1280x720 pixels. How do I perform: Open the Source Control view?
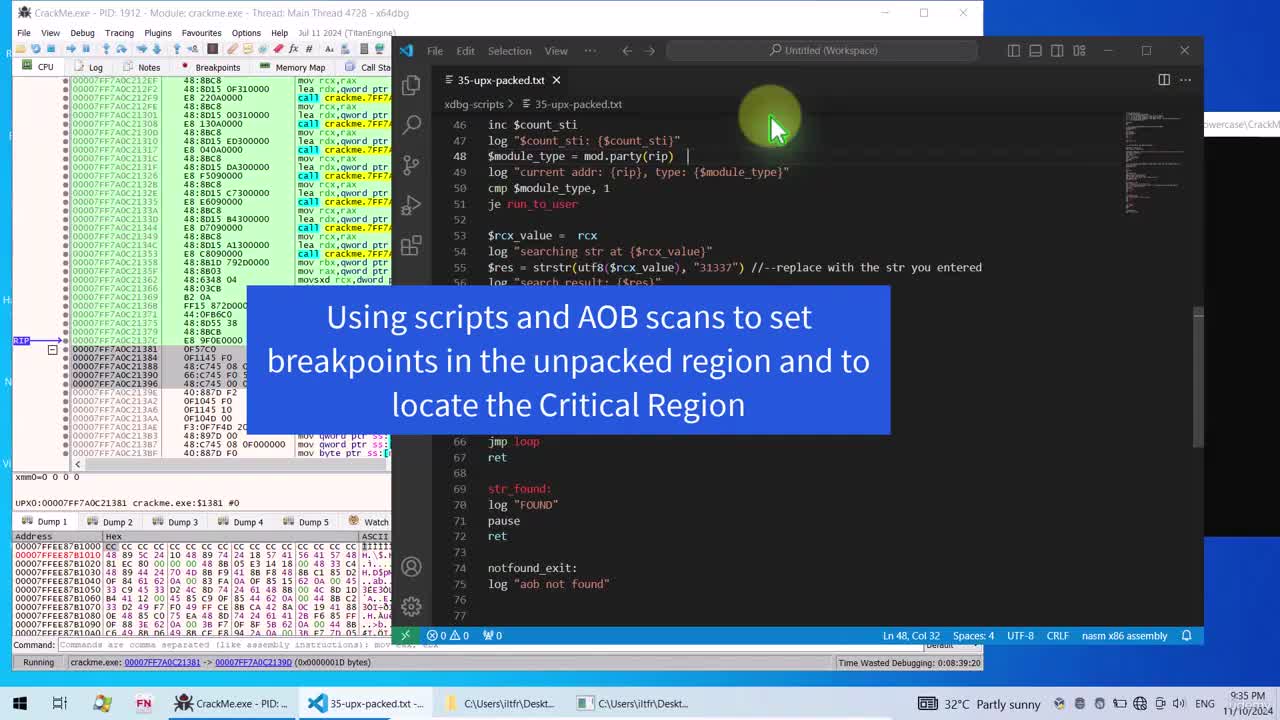[x=411, y=165]
